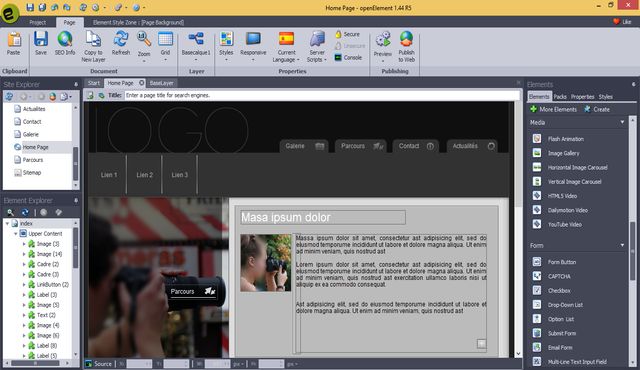Switch to the Start document tab
Image resolution: width=640 pixels, height=370 pixels.
pyautogui.click(x=94, y=83)
